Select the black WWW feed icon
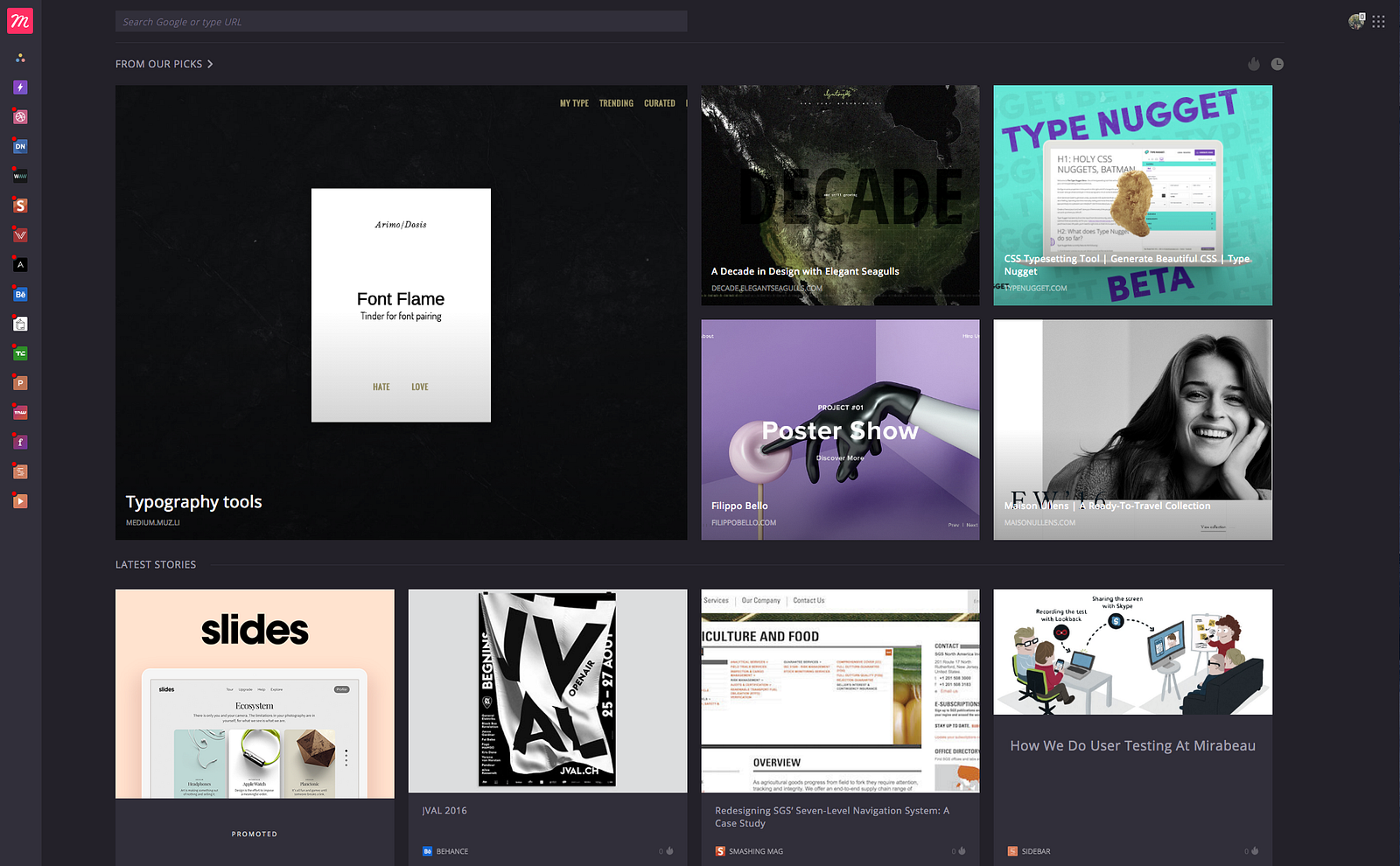The width and height of the screenshot is (1400, 866). (x=20, y=176)
